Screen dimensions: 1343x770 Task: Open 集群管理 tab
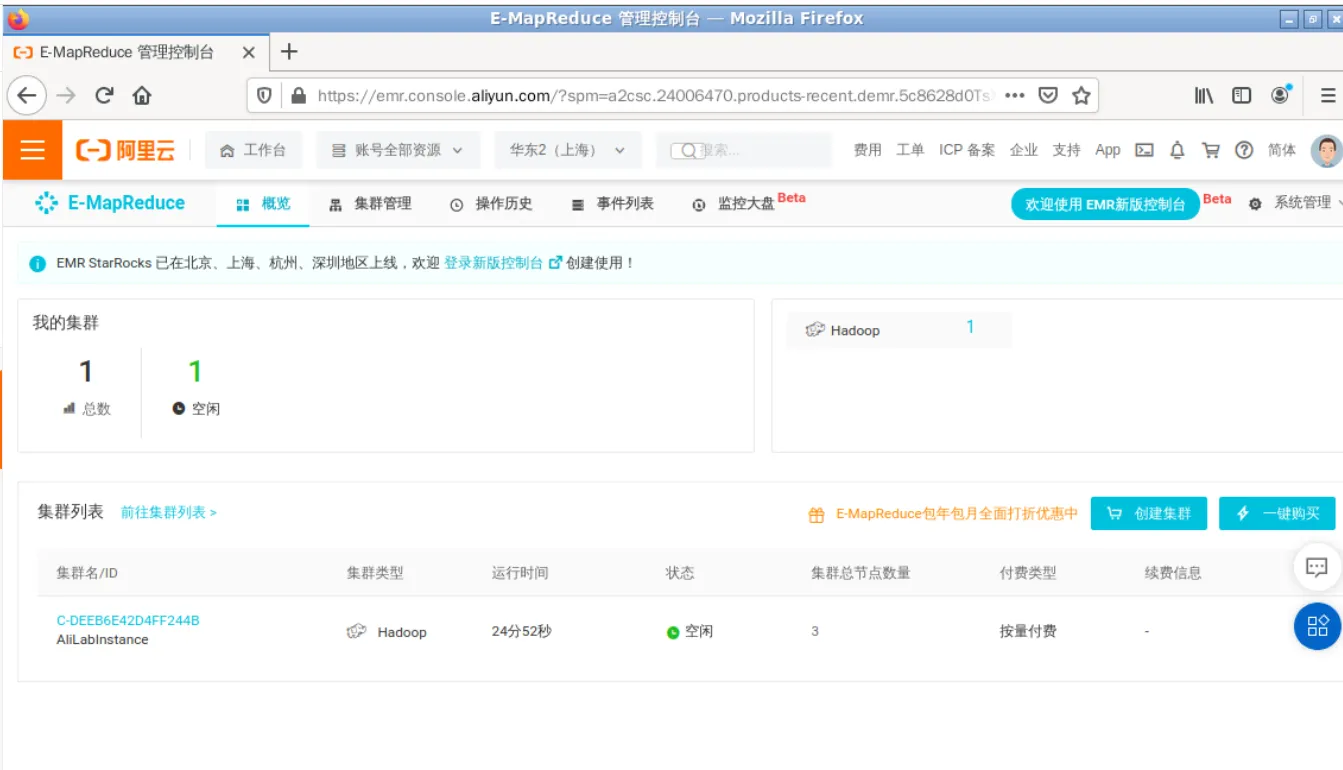[x=370, y=204]
